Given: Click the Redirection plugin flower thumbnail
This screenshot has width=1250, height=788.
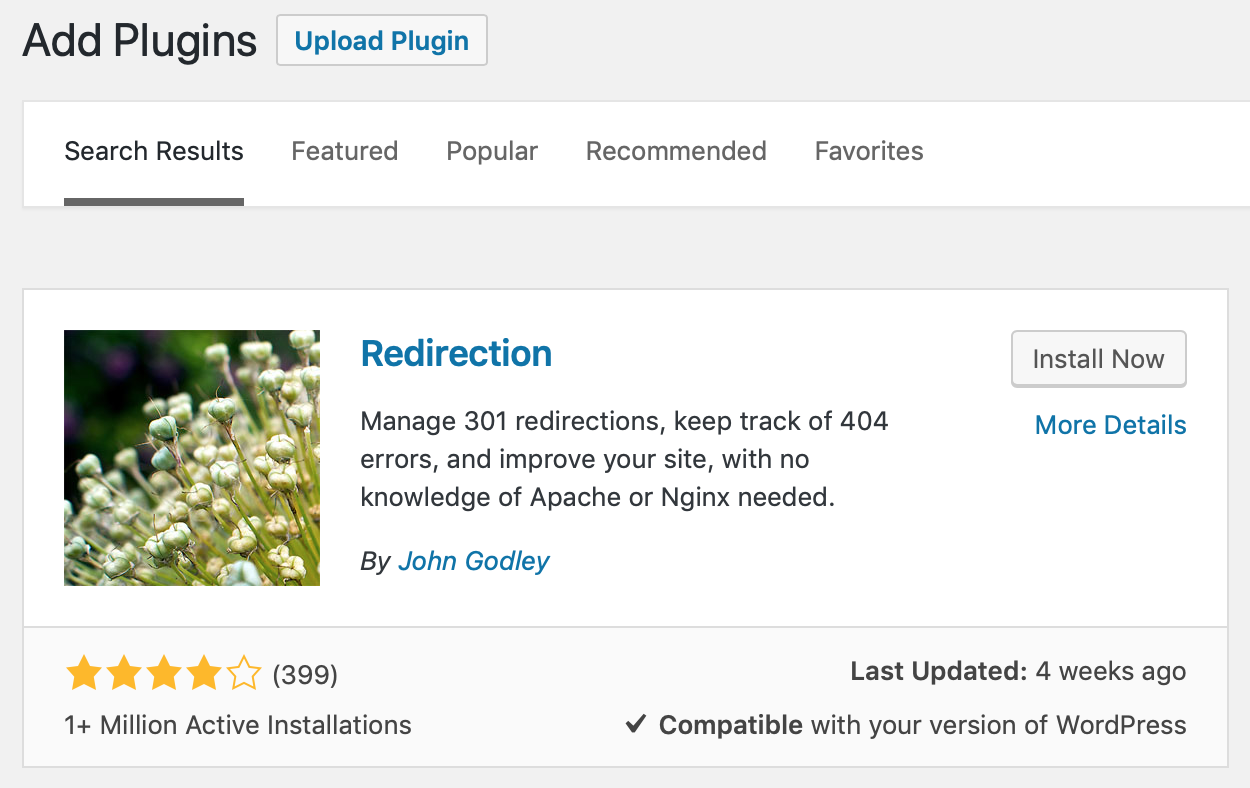Looking at the screenshot, I should [192, 458].
